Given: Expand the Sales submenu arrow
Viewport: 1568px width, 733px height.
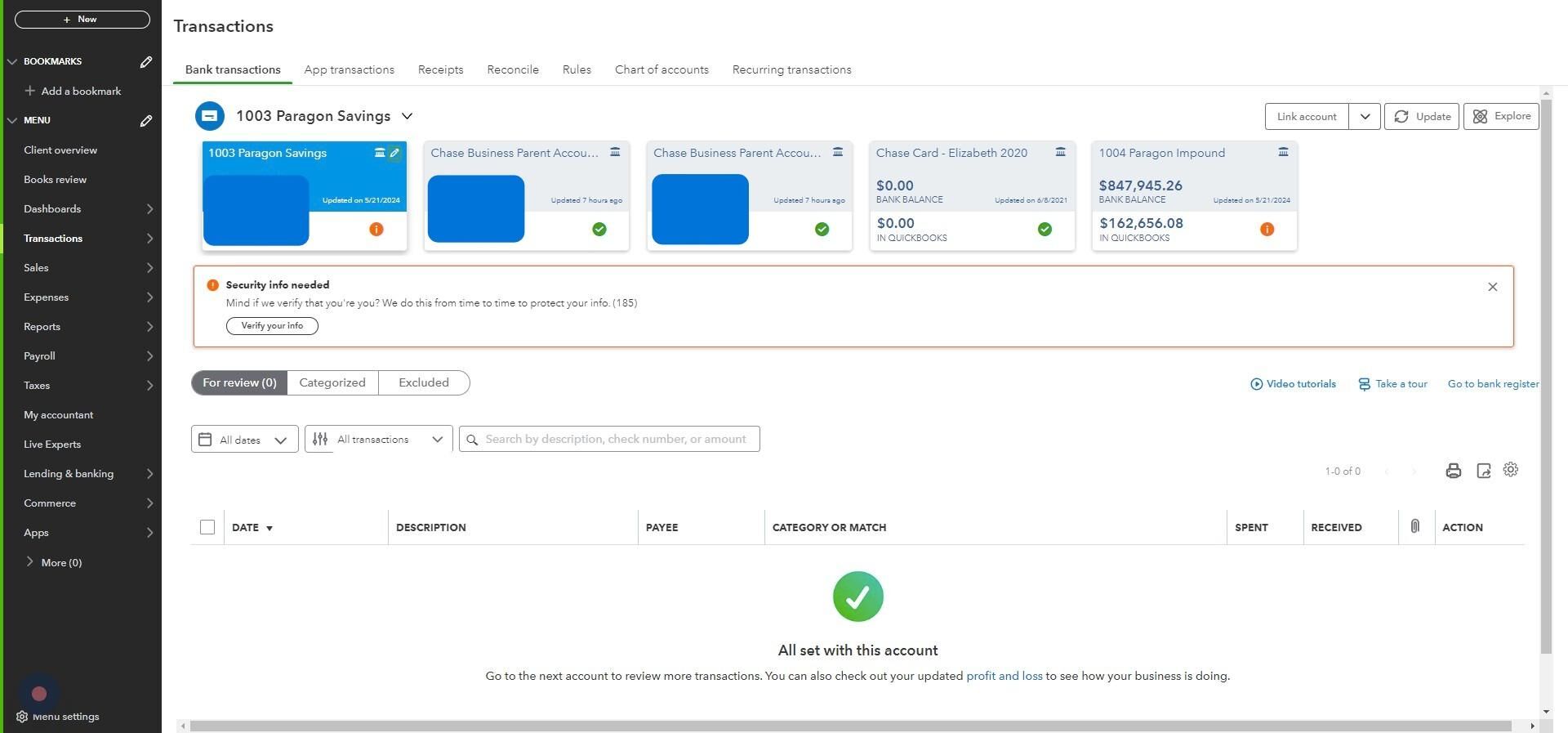Looking at the screenshot, I should [x=150, y=268].
